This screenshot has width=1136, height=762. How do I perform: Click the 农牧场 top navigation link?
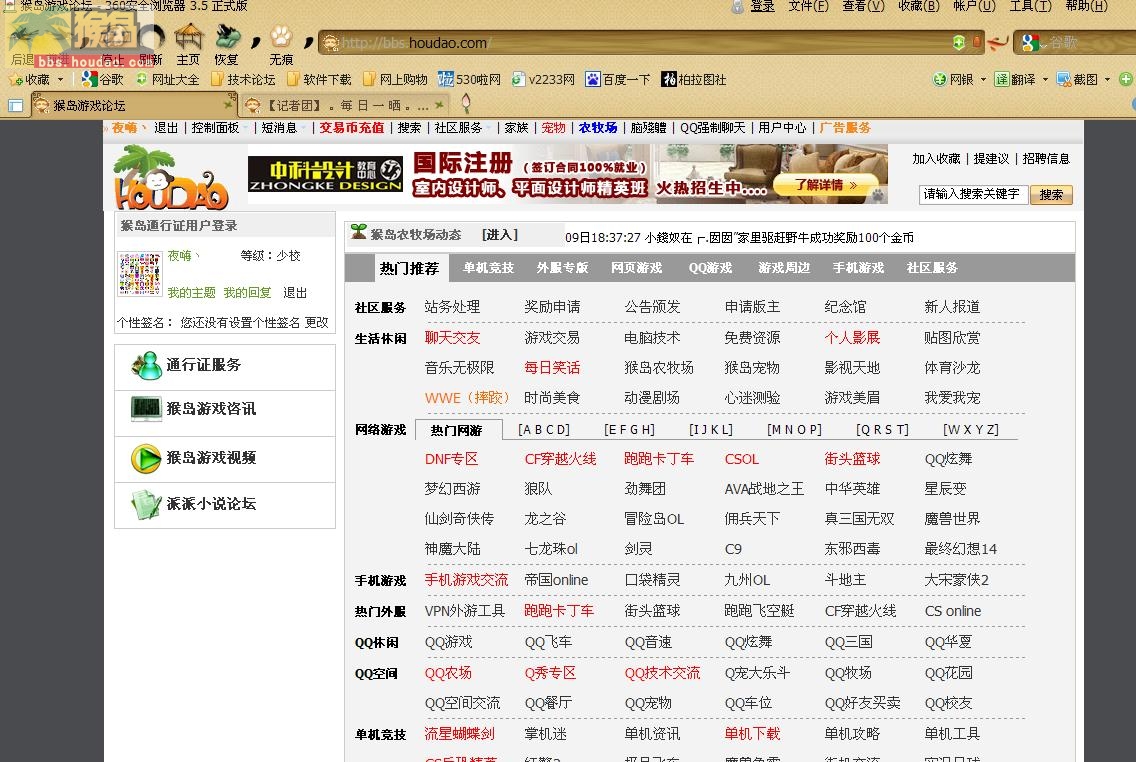598,127
